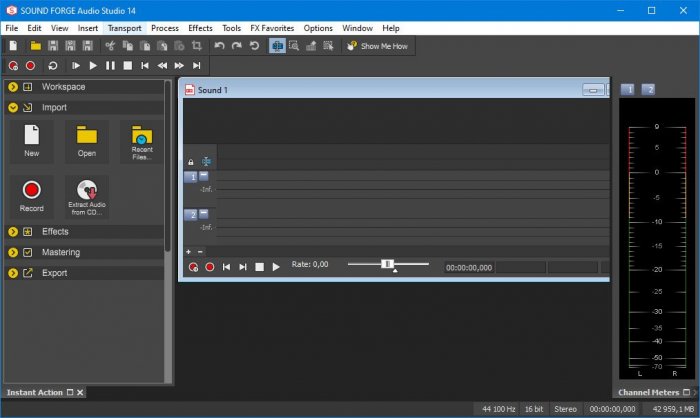Toggle the channel 1 button in the Sound 1 track

[190, 176]
